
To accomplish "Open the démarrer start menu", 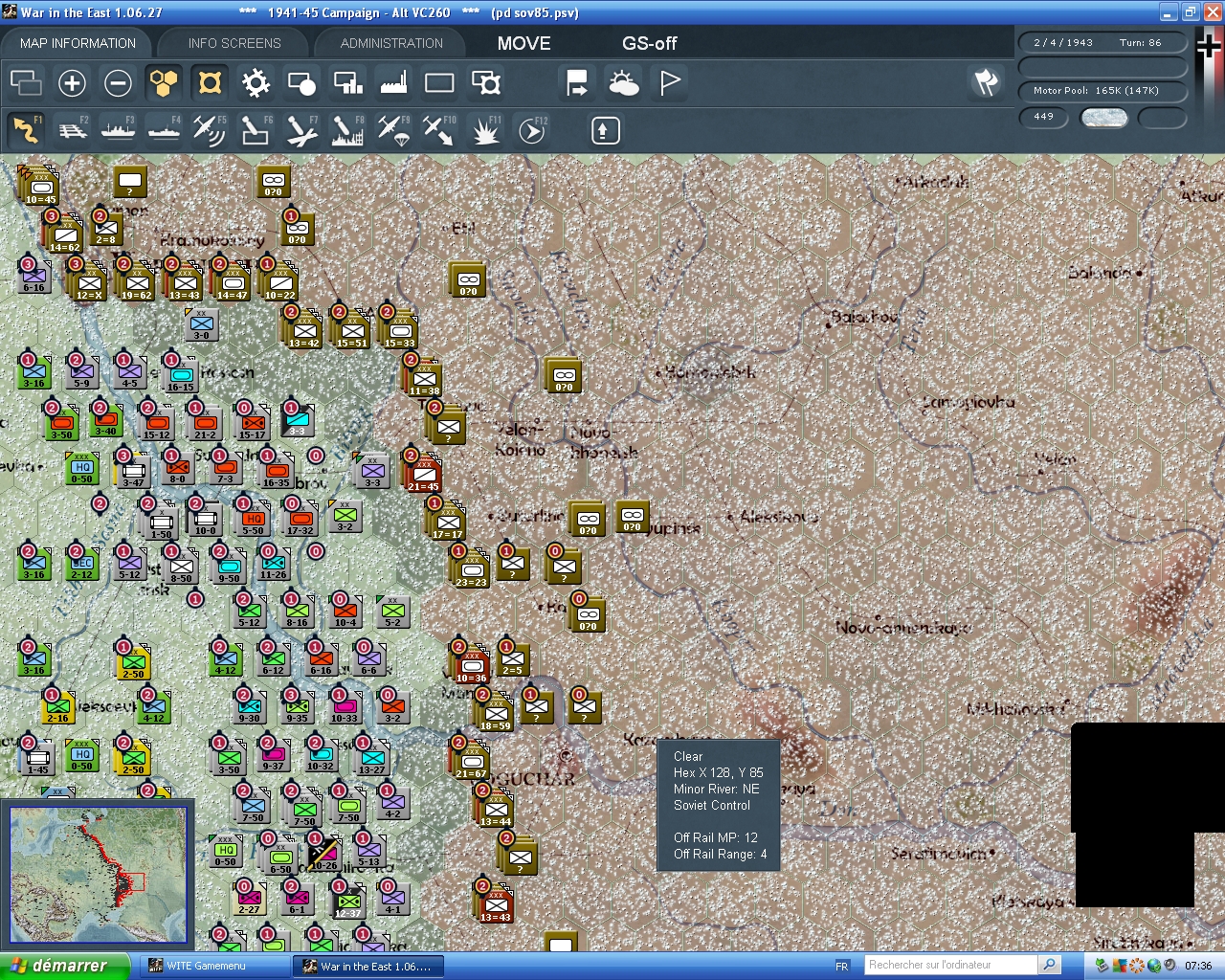I will 64,966.
